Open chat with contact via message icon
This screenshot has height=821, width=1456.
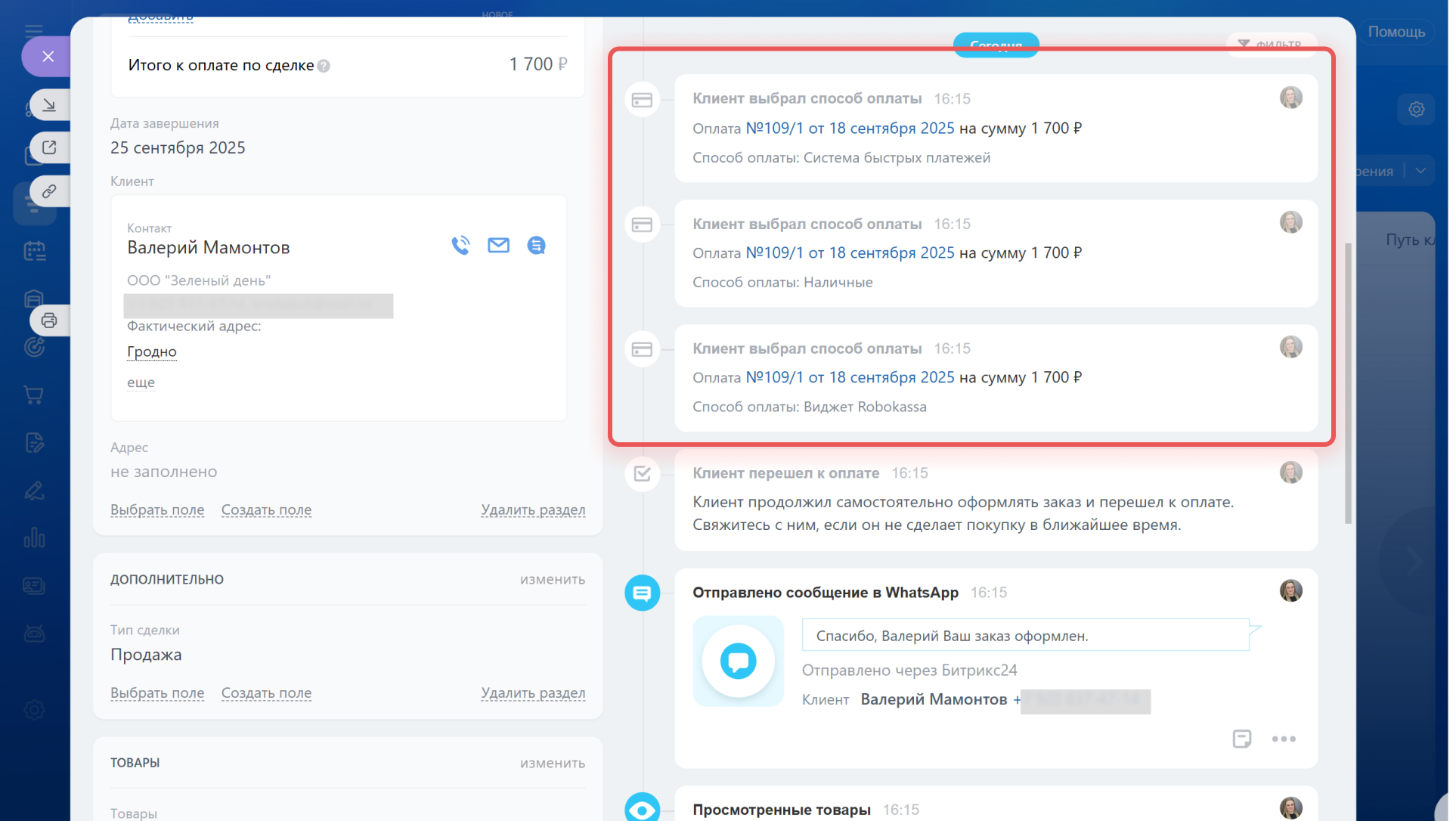click(536, 246)
